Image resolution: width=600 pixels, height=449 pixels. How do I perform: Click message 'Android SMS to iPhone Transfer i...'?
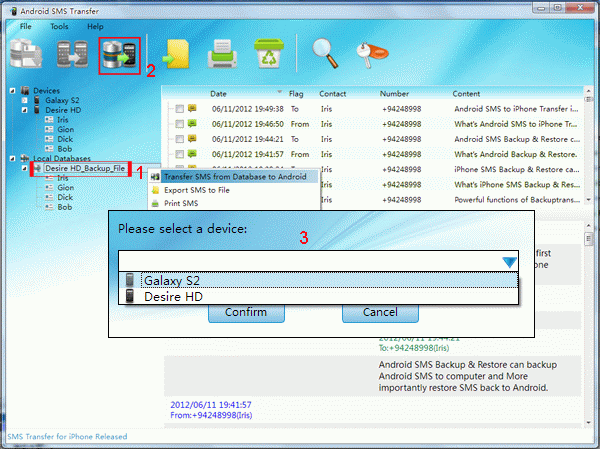point(516,109)
